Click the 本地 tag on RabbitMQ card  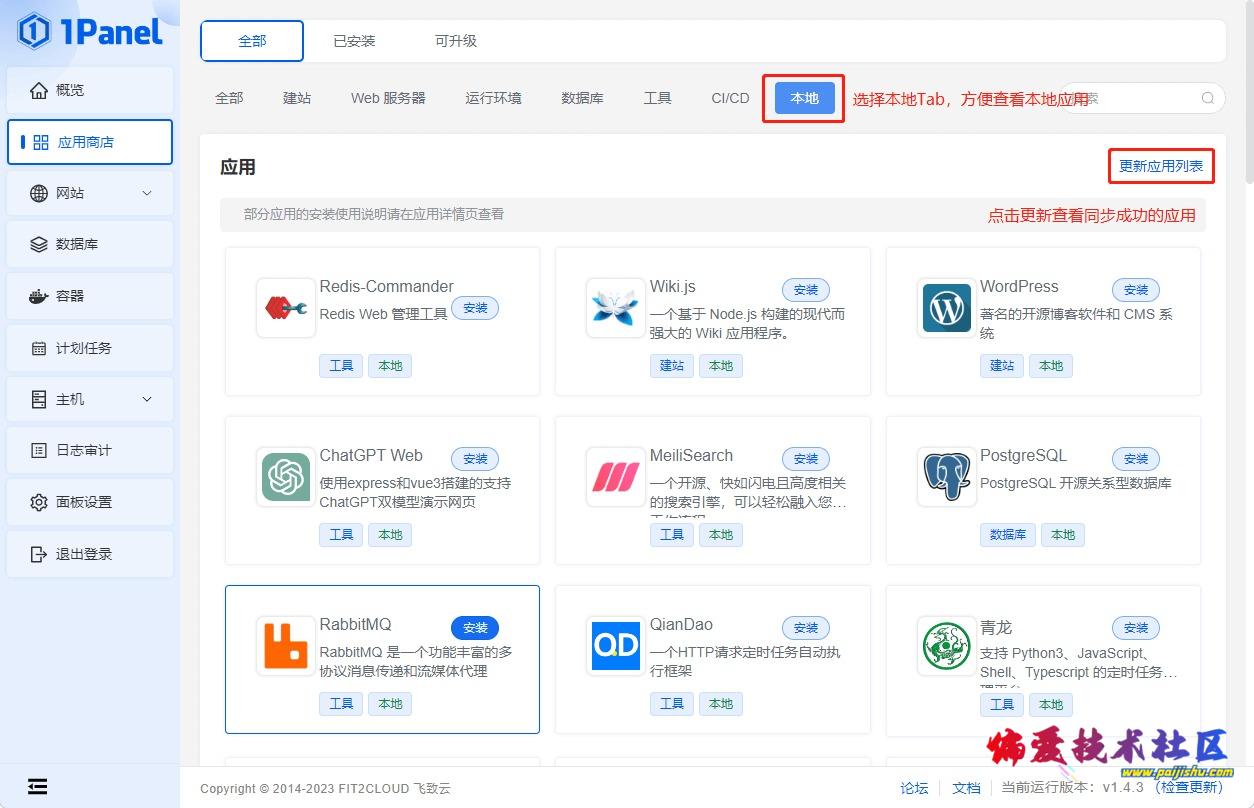click(390, 704)
